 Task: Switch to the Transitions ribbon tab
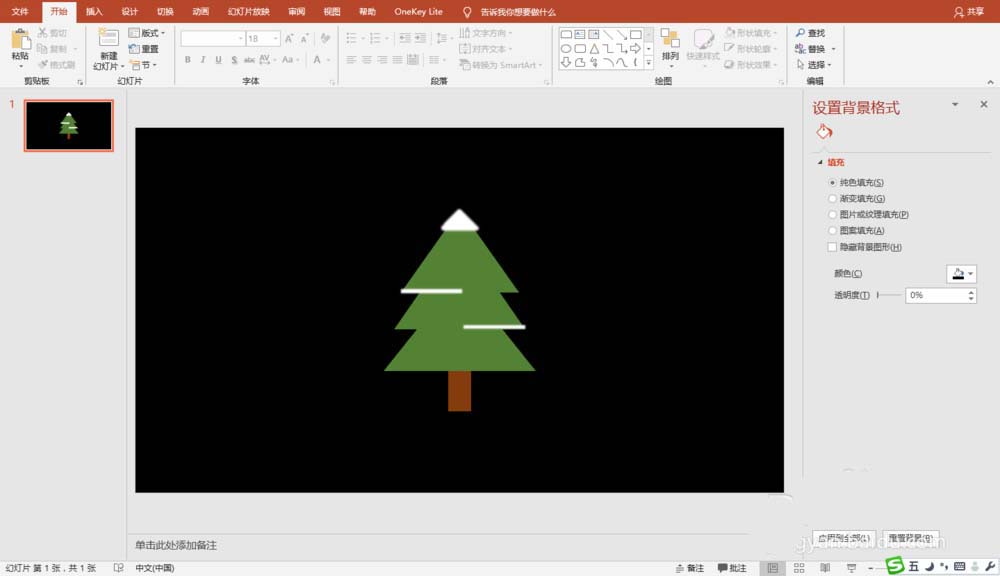[165, 11]
